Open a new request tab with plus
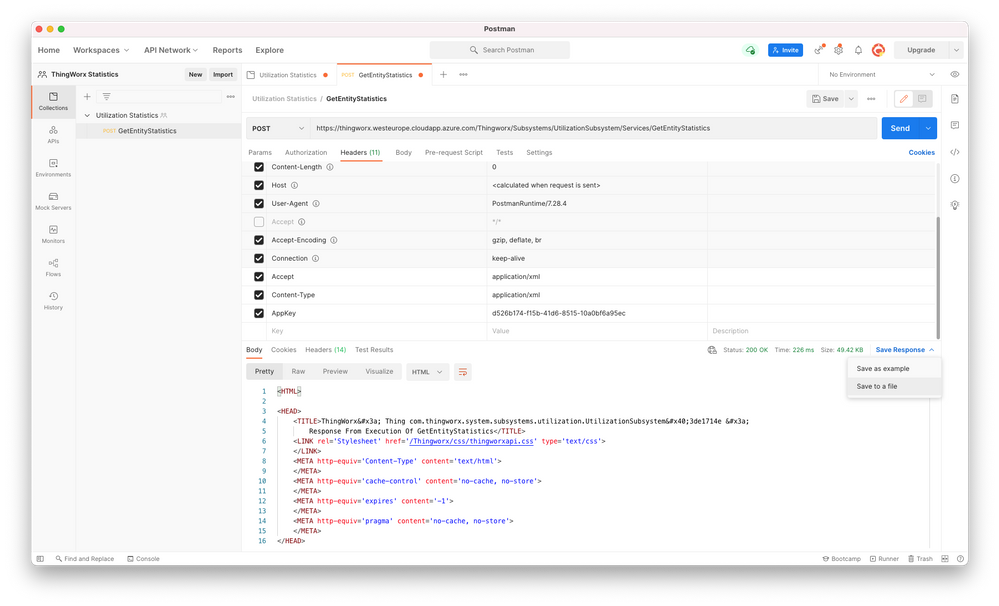 click(x=443, y=75)
